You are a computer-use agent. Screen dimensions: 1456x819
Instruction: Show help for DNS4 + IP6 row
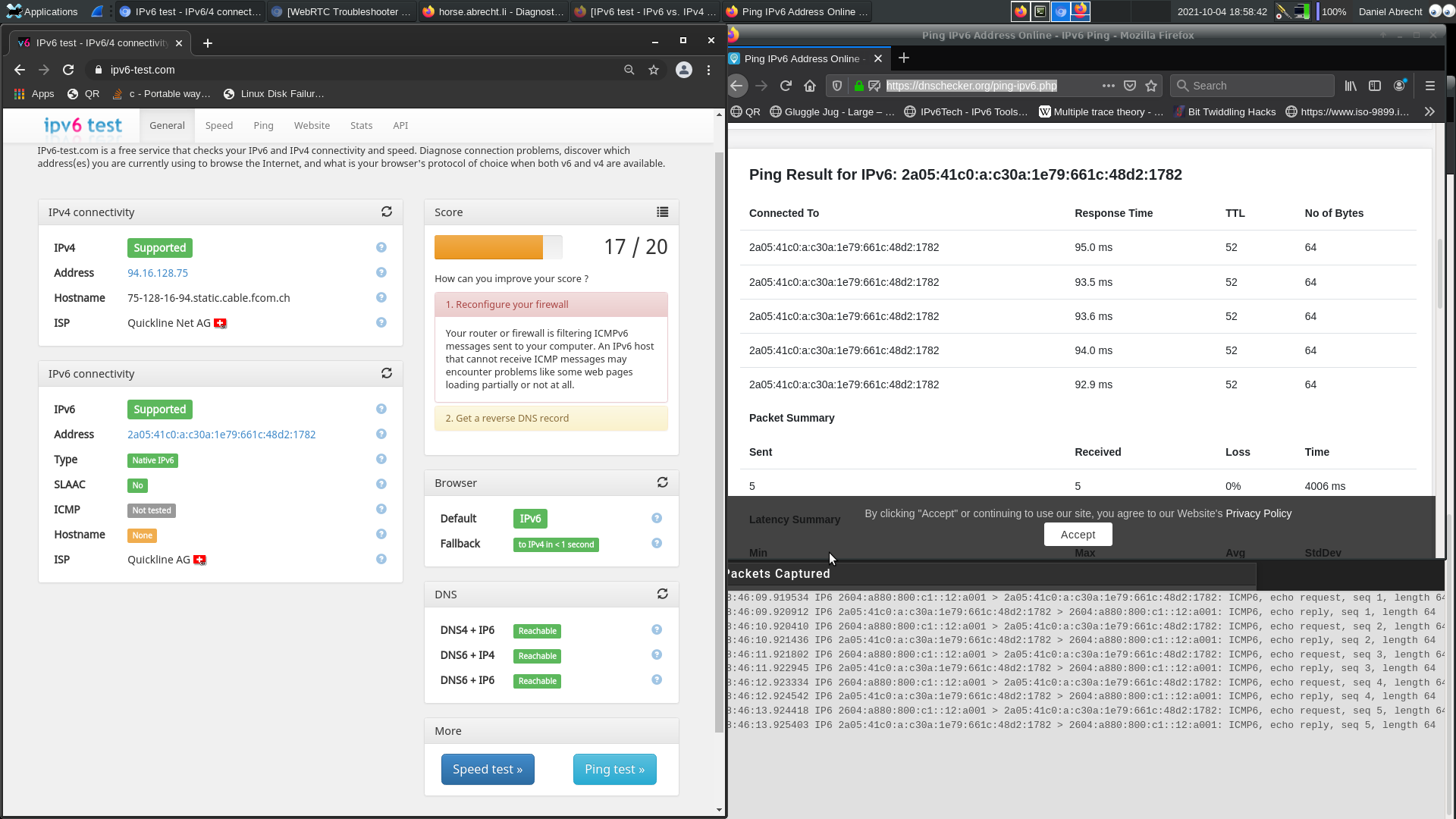657,629
